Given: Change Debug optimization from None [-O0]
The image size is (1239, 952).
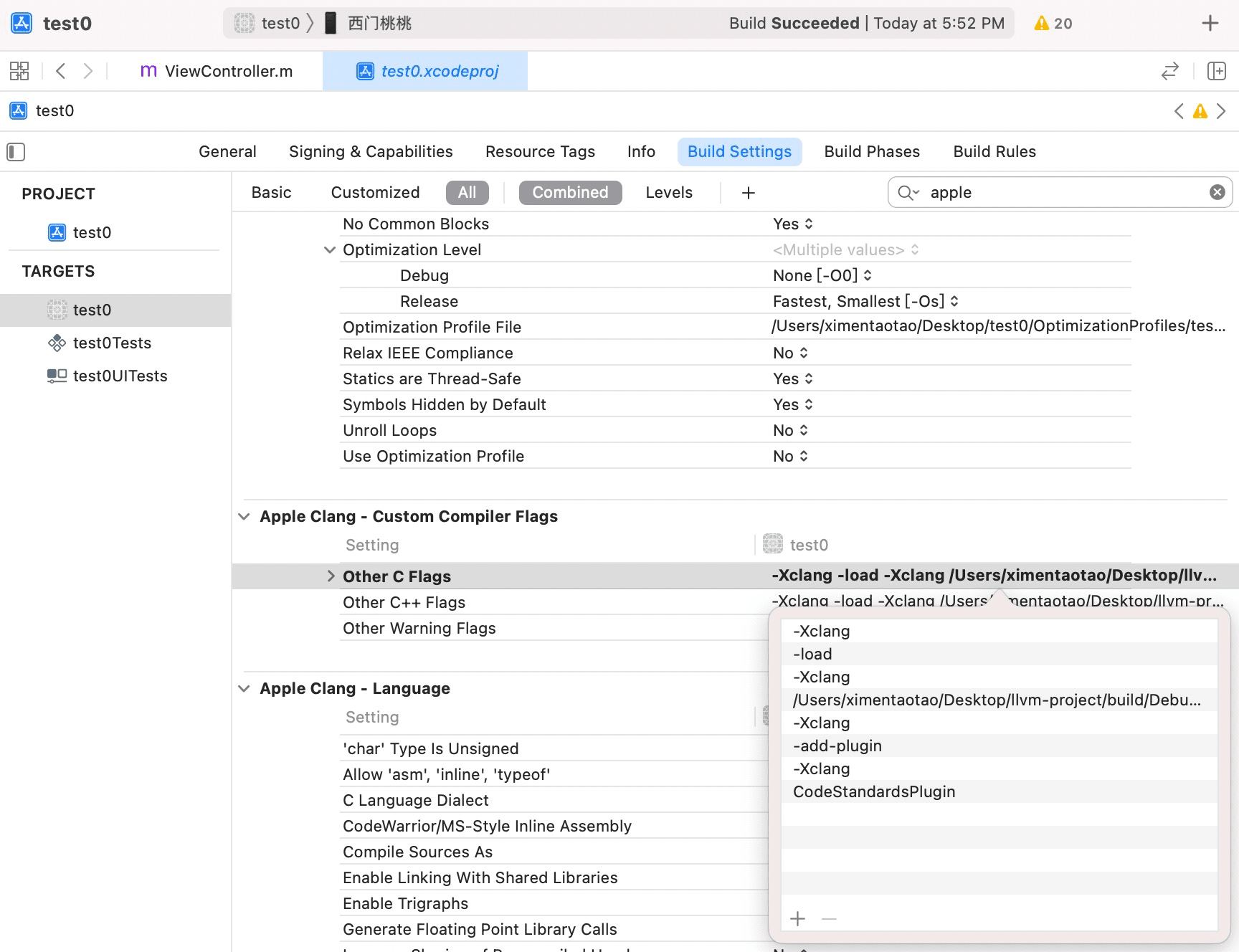Looking at the screenshot, I should (x=822, y=275).
